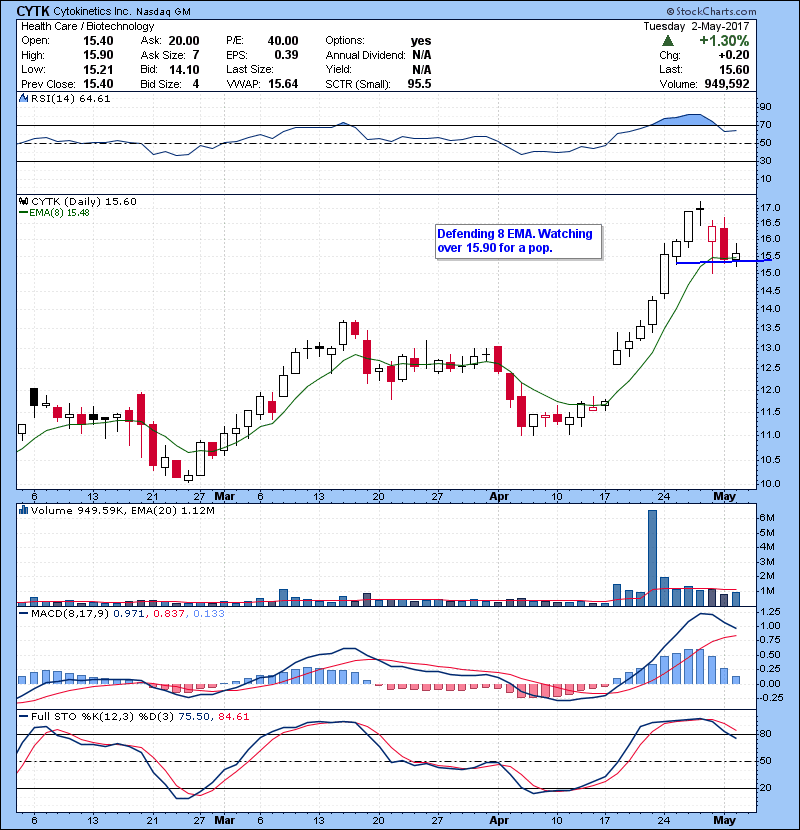The height and width of the screenshot is (830, 800).
Task: Click the RSI indicator icon beside RSI(14)
Action: click(x=23, y=98)
